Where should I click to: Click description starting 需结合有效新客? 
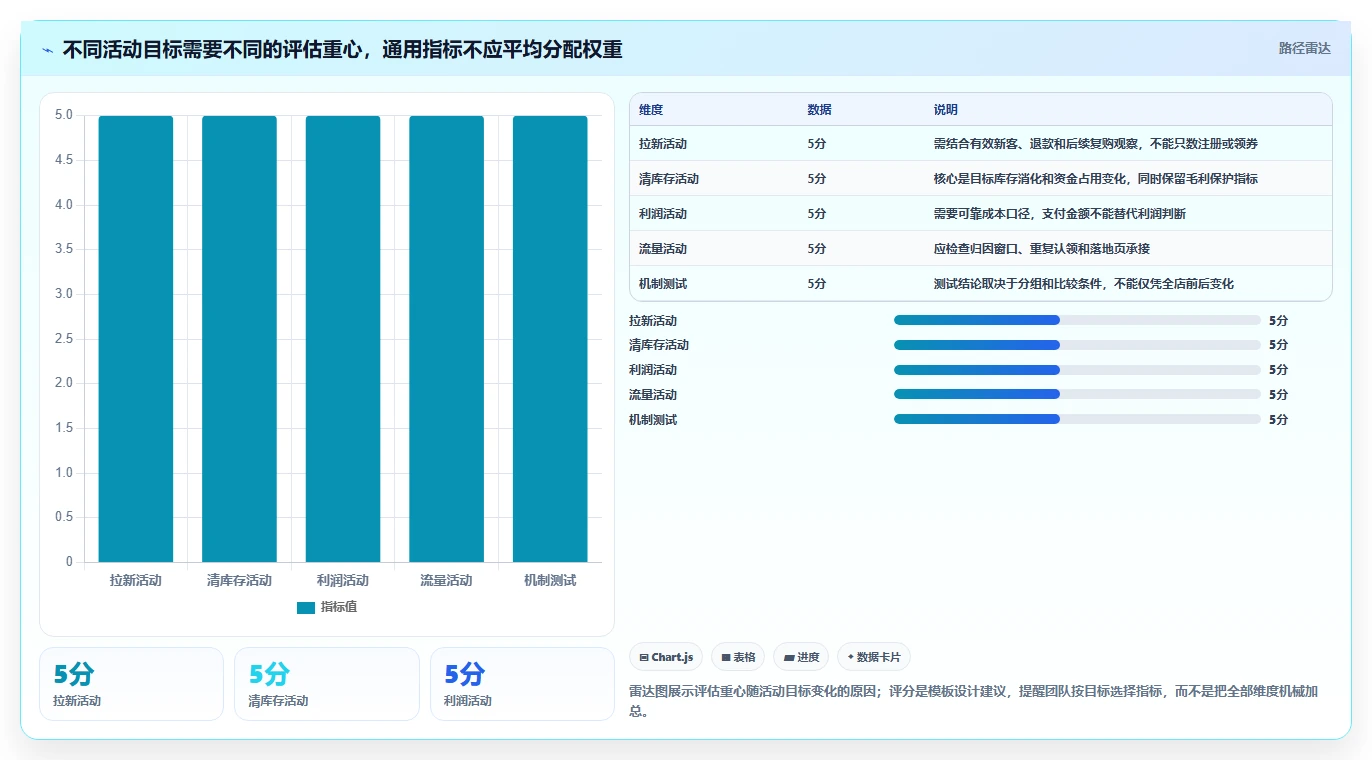pos(1095,144)
